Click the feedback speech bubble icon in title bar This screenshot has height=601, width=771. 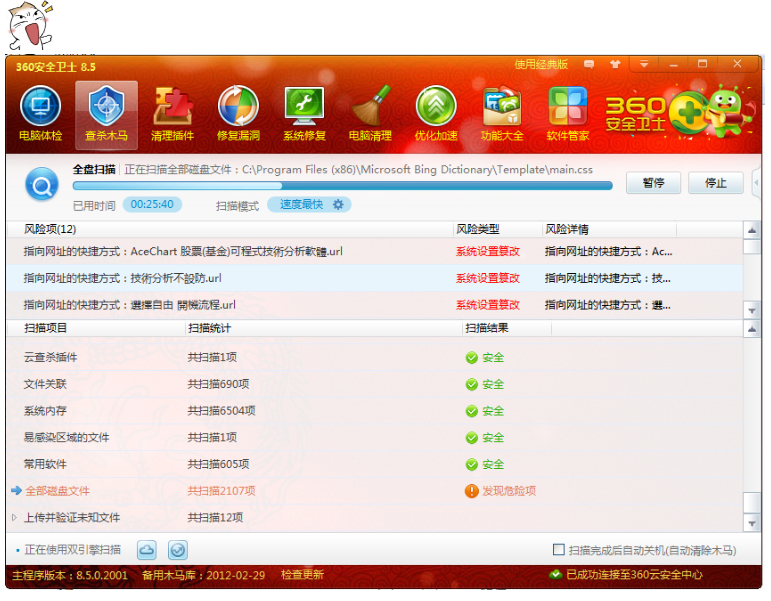pos(589,64)
